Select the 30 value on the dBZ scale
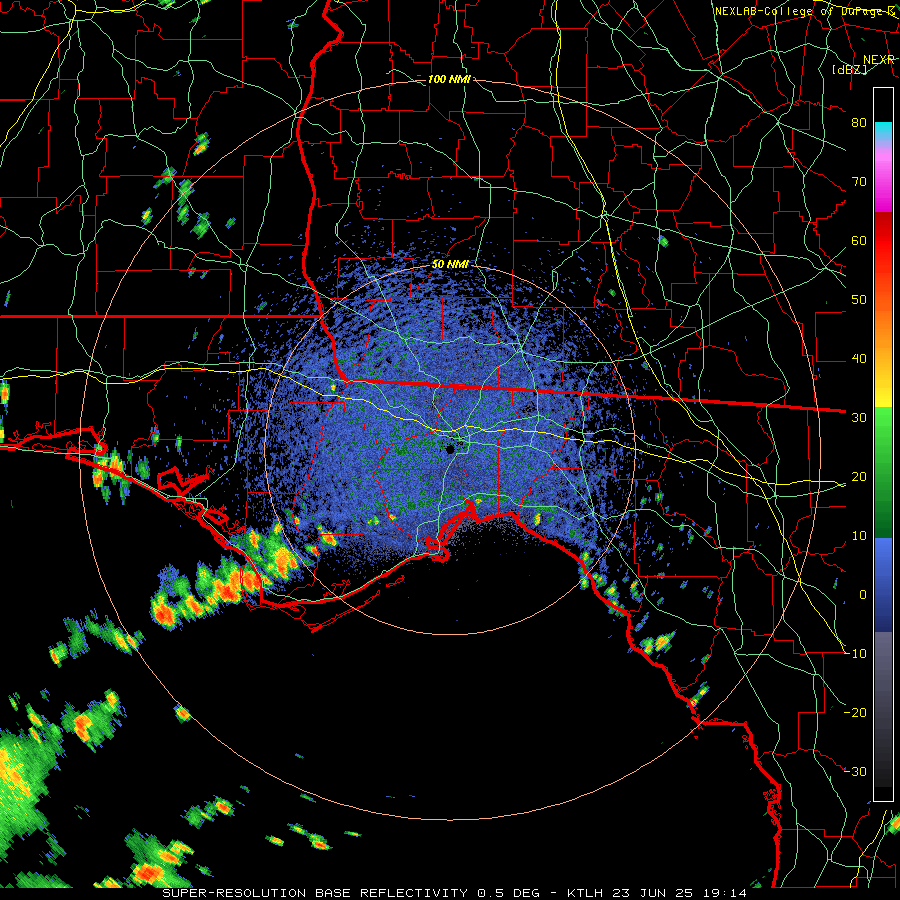 859,418
